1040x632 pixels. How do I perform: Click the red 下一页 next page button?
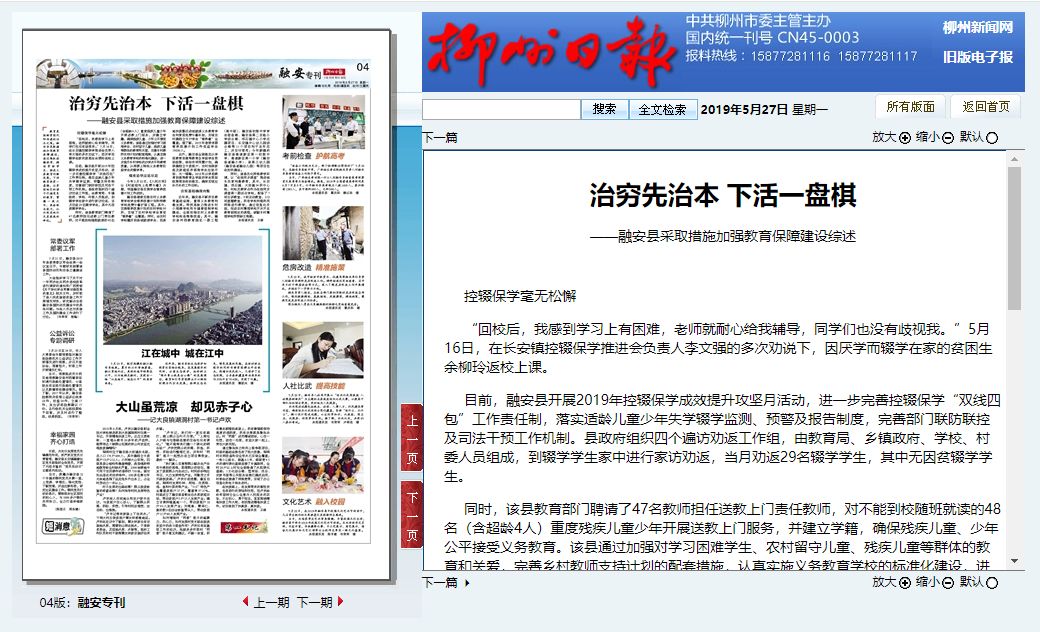click(x=411, y=514)
